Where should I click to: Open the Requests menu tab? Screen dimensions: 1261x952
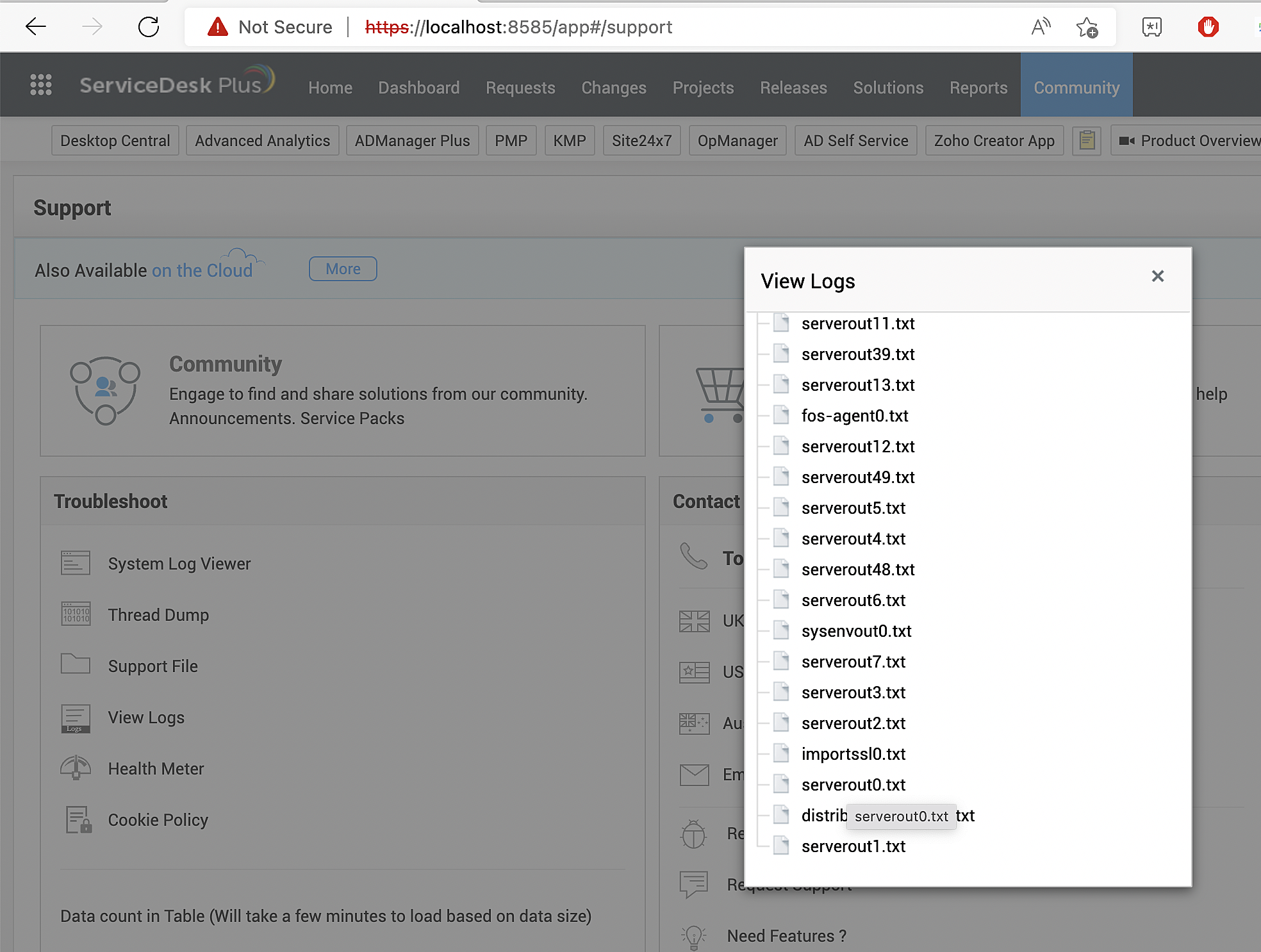[x=520, y=88]
